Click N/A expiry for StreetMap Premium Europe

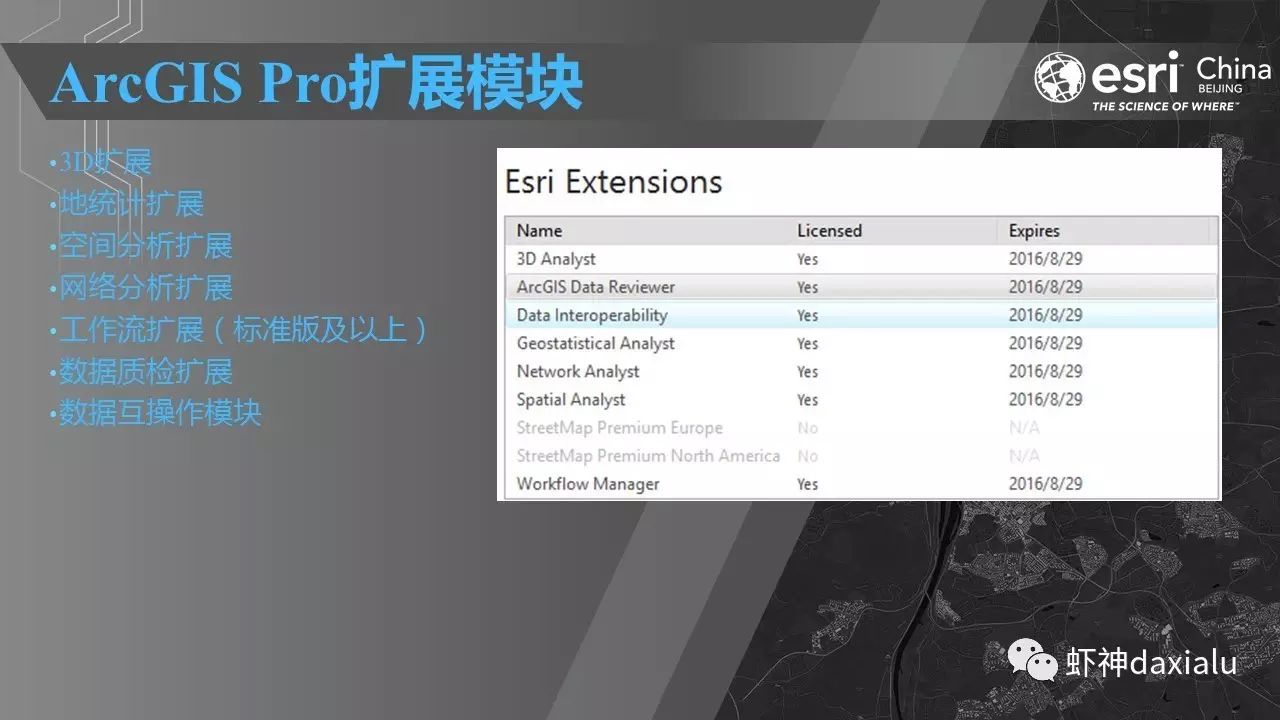pos(1024,428)
